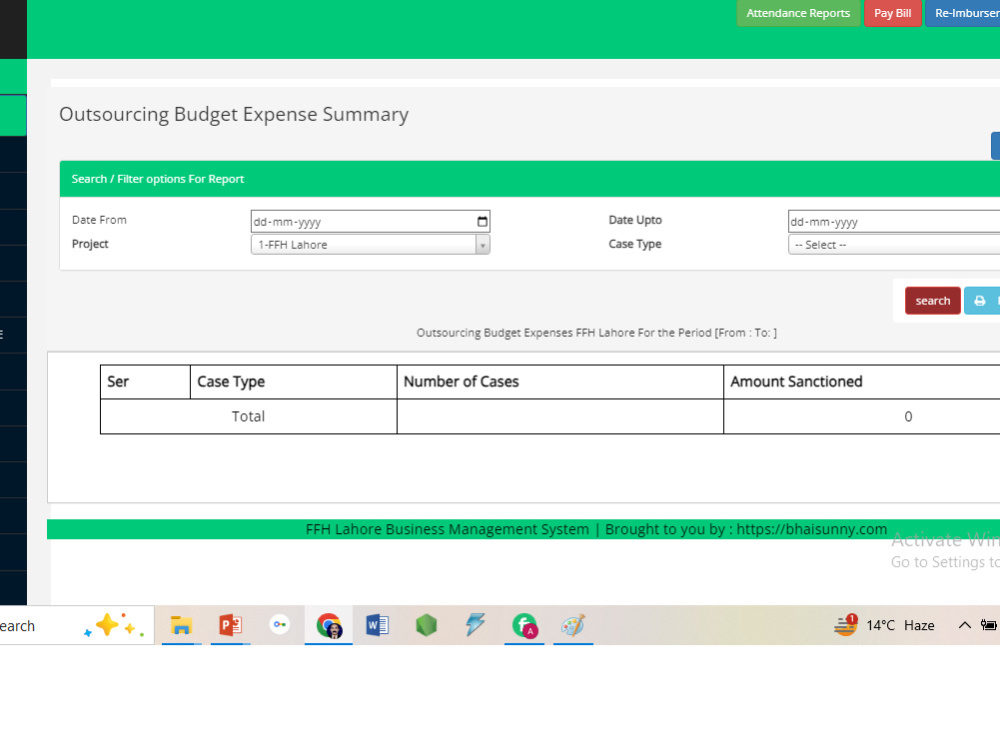Expand the Project dropdown showing 1-FFH Lahore

point(370,244)
